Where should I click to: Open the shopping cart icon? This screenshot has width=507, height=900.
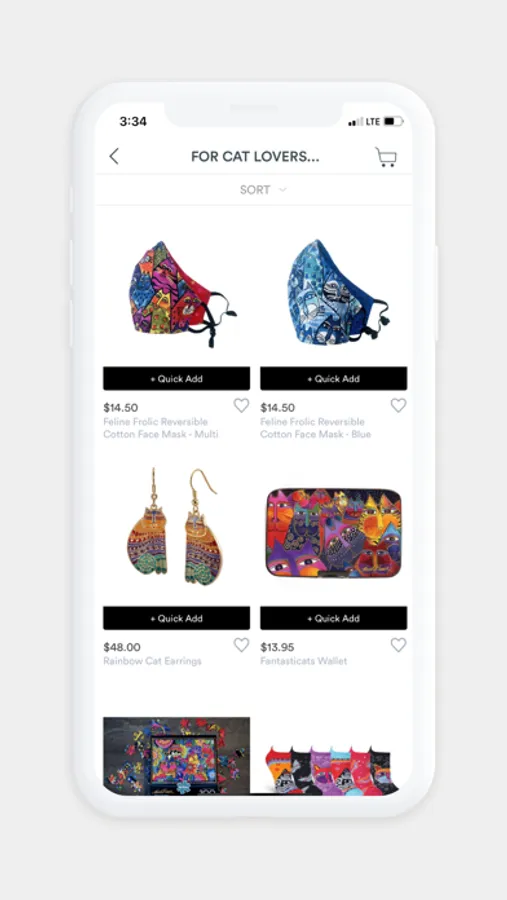click(x=386, y=157)
